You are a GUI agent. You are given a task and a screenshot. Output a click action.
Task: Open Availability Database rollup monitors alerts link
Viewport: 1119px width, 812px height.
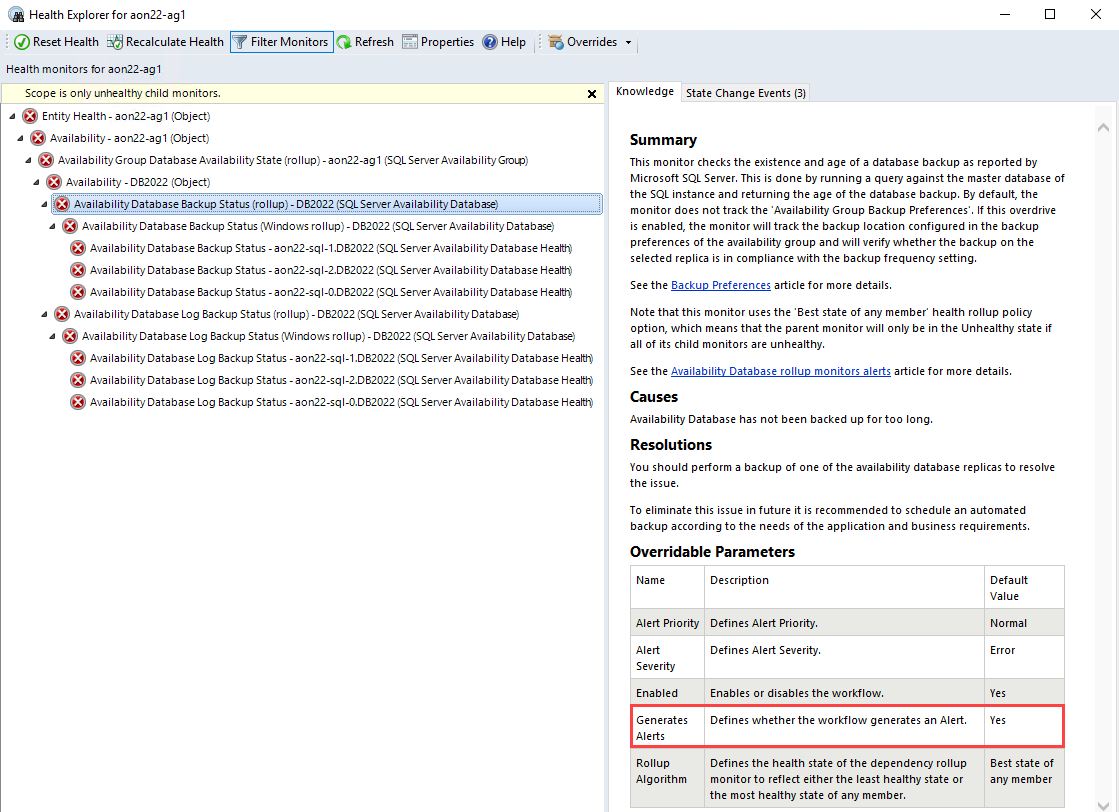pyautogui.click(x=781, y=372)
